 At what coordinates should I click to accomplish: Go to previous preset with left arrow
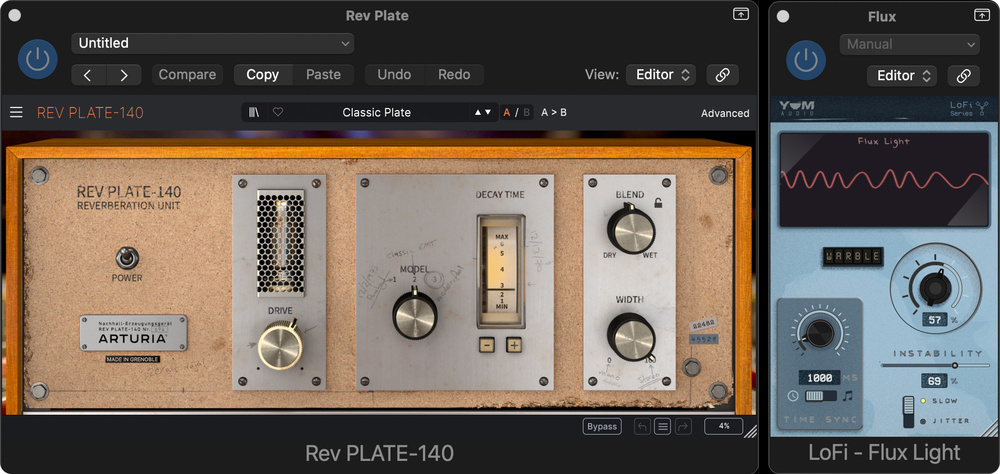click(x=88, y=75)
